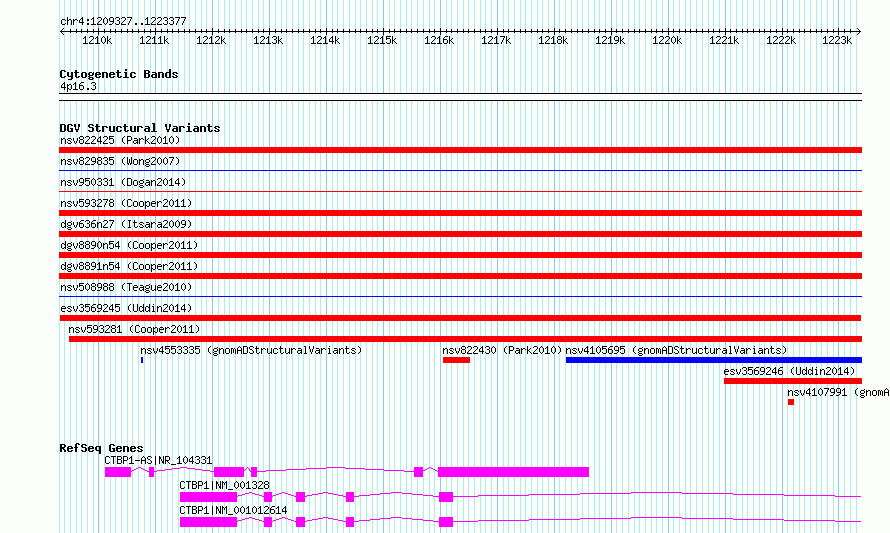Open the nsv593281 (Cooper2011) label
The height and width of the screenshot is (533, 890).
point(134,329)
